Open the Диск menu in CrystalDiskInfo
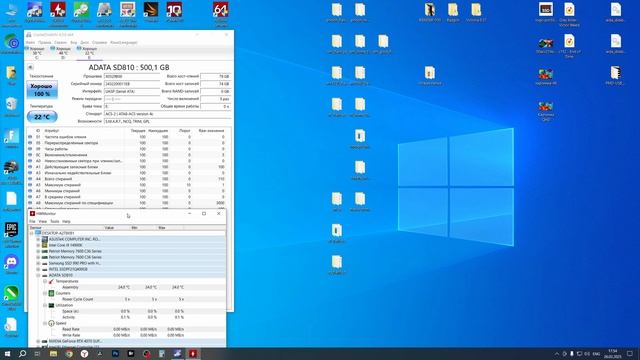 (x=84, y=42)
